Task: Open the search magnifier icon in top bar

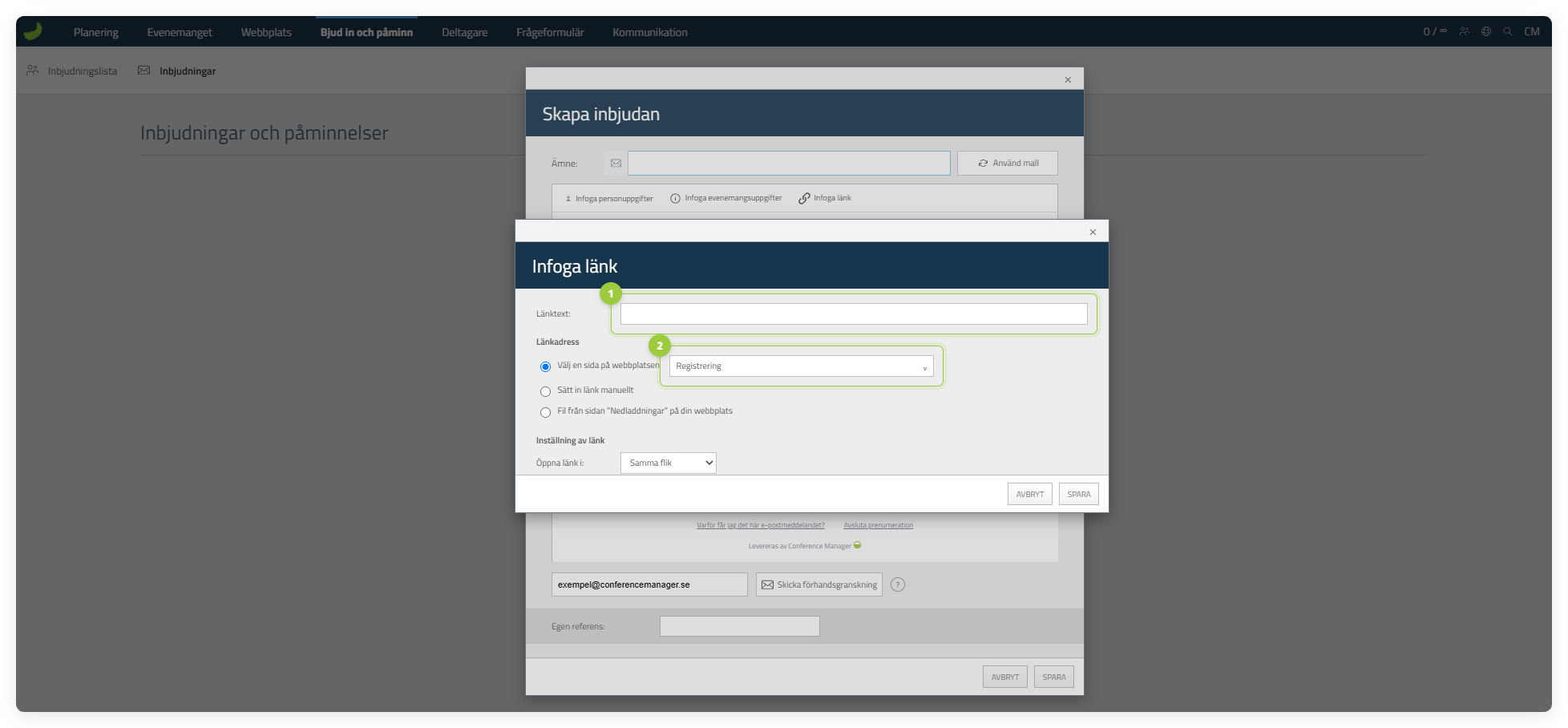Action: coord(1508,31)
